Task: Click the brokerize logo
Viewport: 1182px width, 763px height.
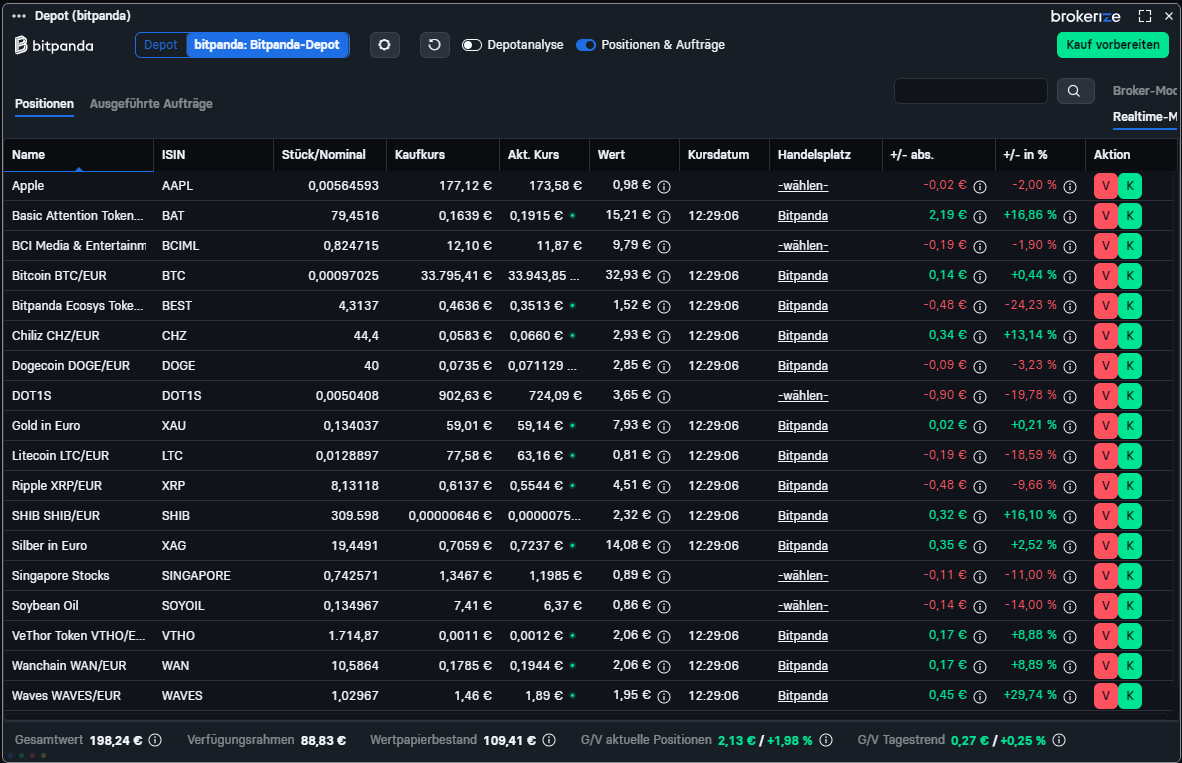Action: pos(1086,16)
